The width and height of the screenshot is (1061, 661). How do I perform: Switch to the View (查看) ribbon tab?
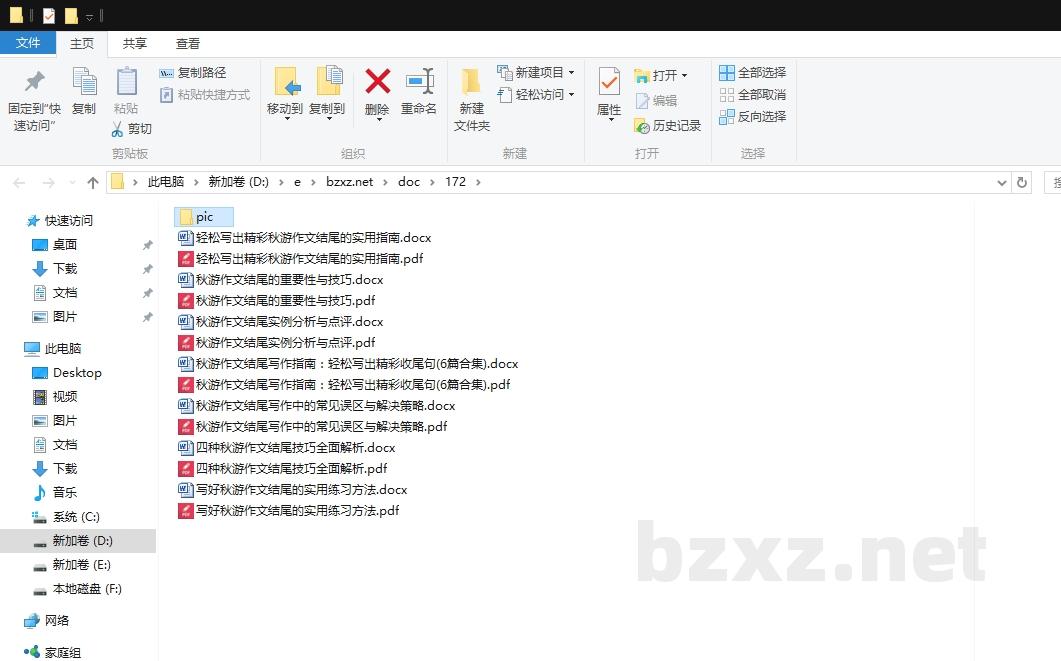coord(188,43)
